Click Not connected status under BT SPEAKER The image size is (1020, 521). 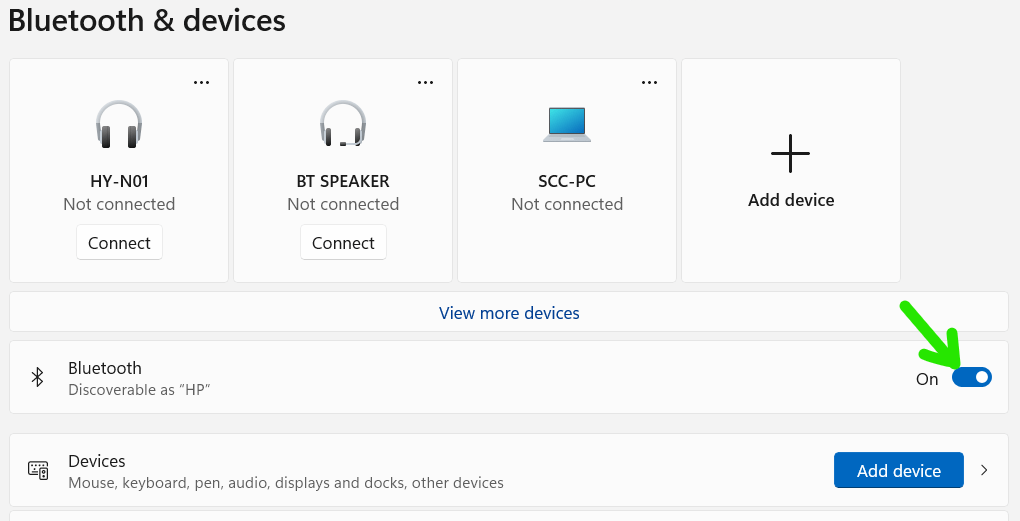click(343, 204)
